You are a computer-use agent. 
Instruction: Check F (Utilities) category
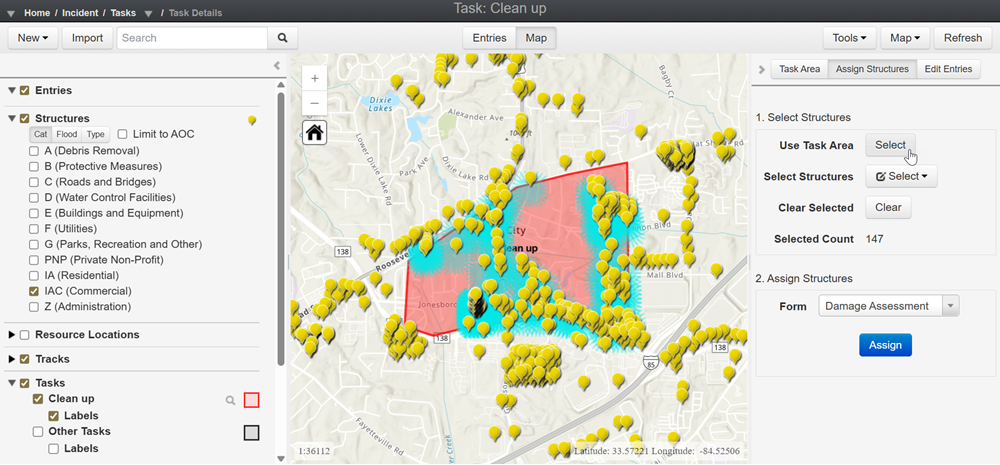coord(34,229)
